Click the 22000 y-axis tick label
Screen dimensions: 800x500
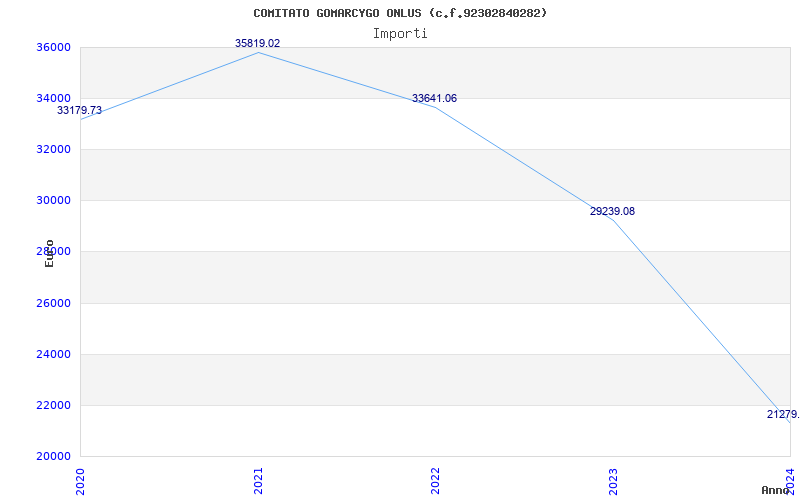[53, 406]
